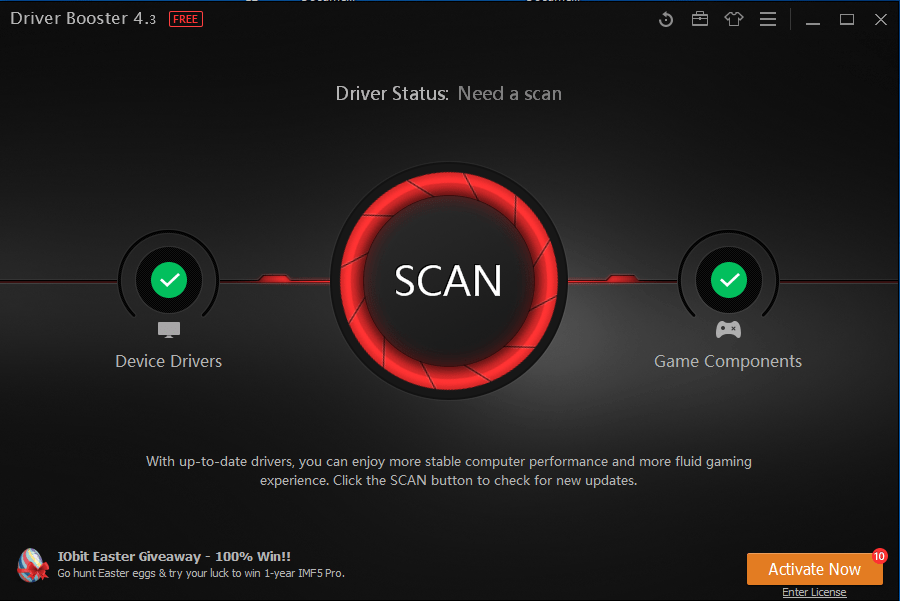The width and height of the screenshot is (900, 601).
Task: Select the green checkmark above Device Drivers
Action: coord(168,280)
